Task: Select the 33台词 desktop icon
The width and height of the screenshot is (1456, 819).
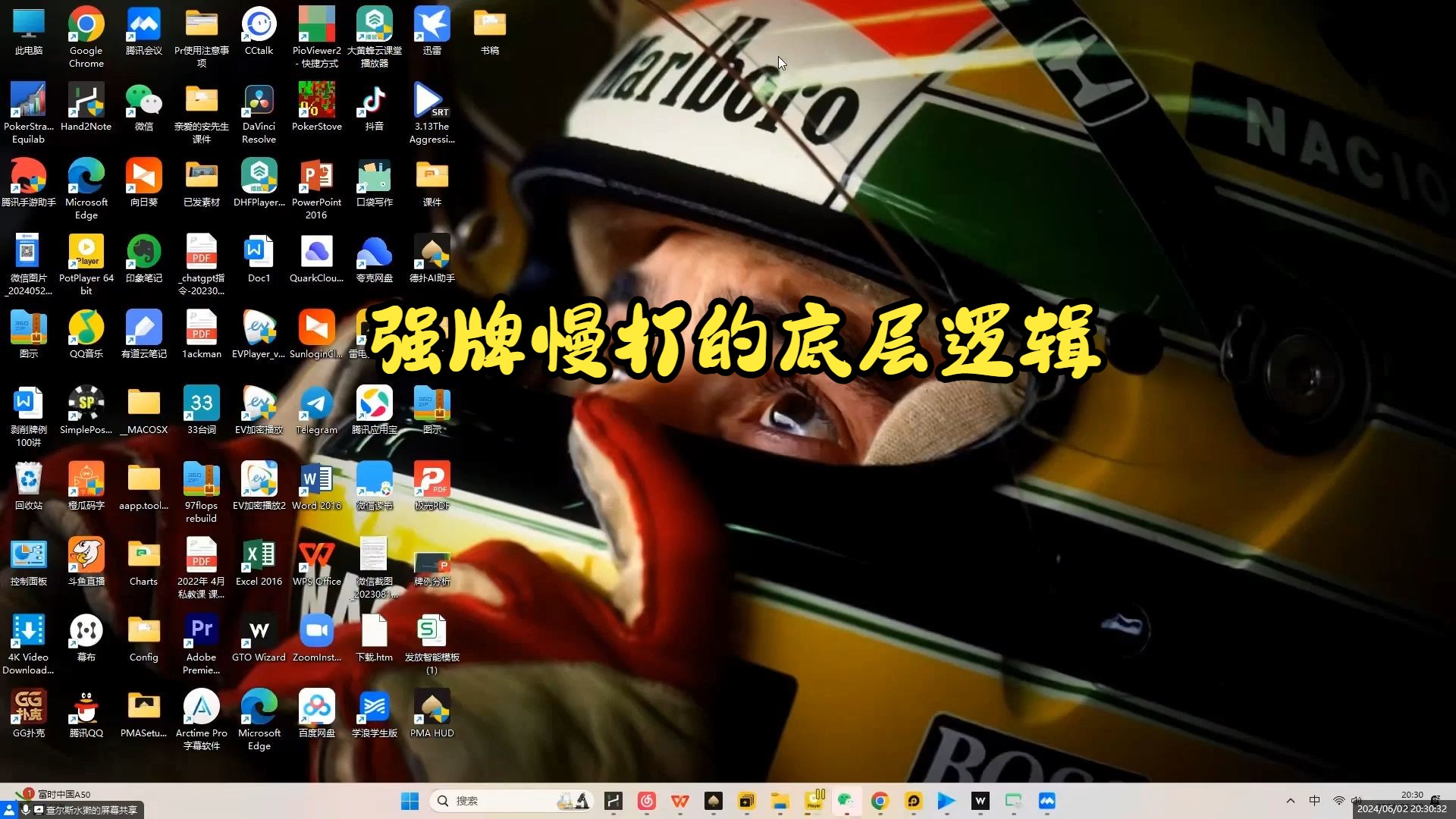Action: (x=201, y=411)
